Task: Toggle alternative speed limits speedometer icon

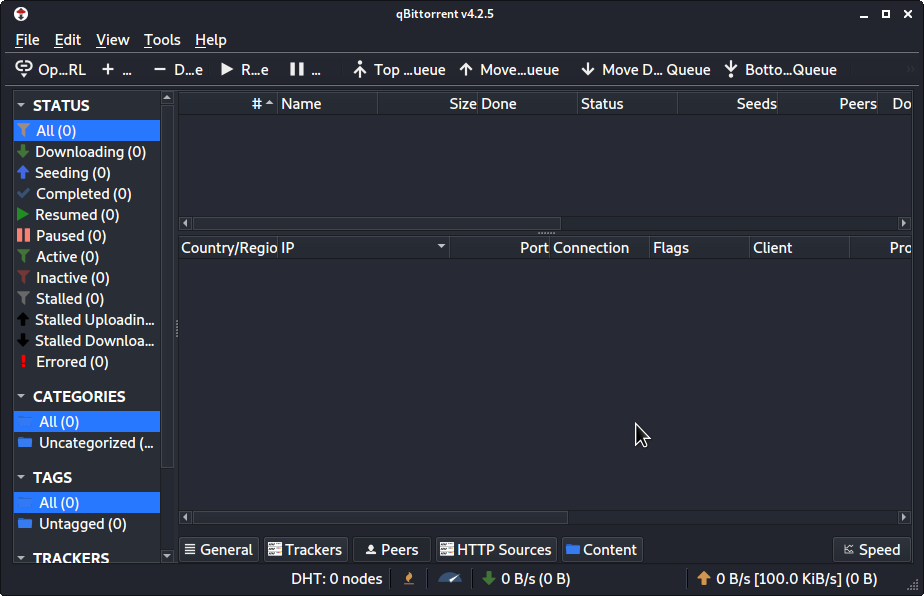Action: [x=450, y=579]
